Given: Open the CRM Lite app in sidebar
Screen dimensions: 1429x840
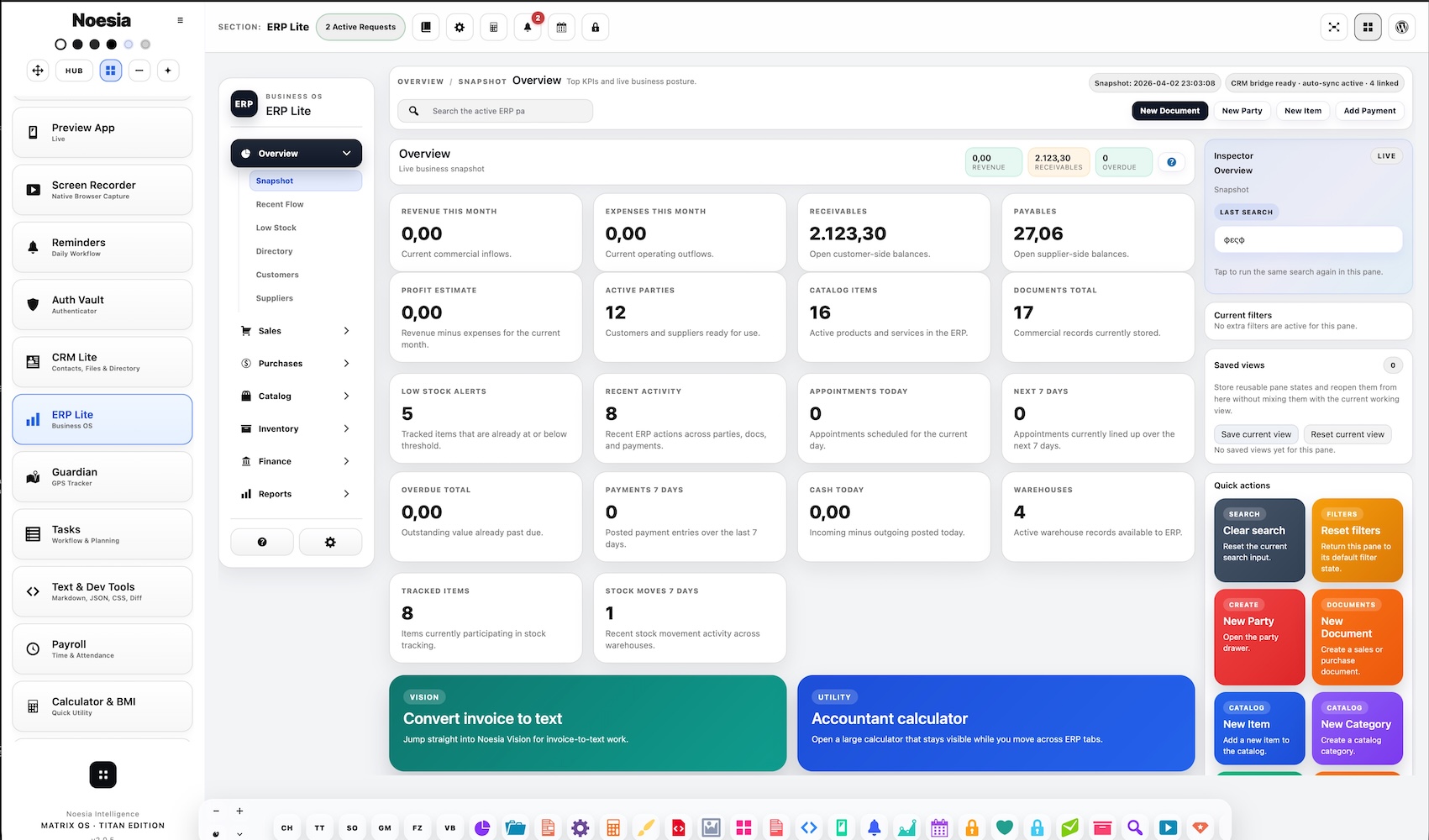Looking at the screenshot, I should point(102,362).
